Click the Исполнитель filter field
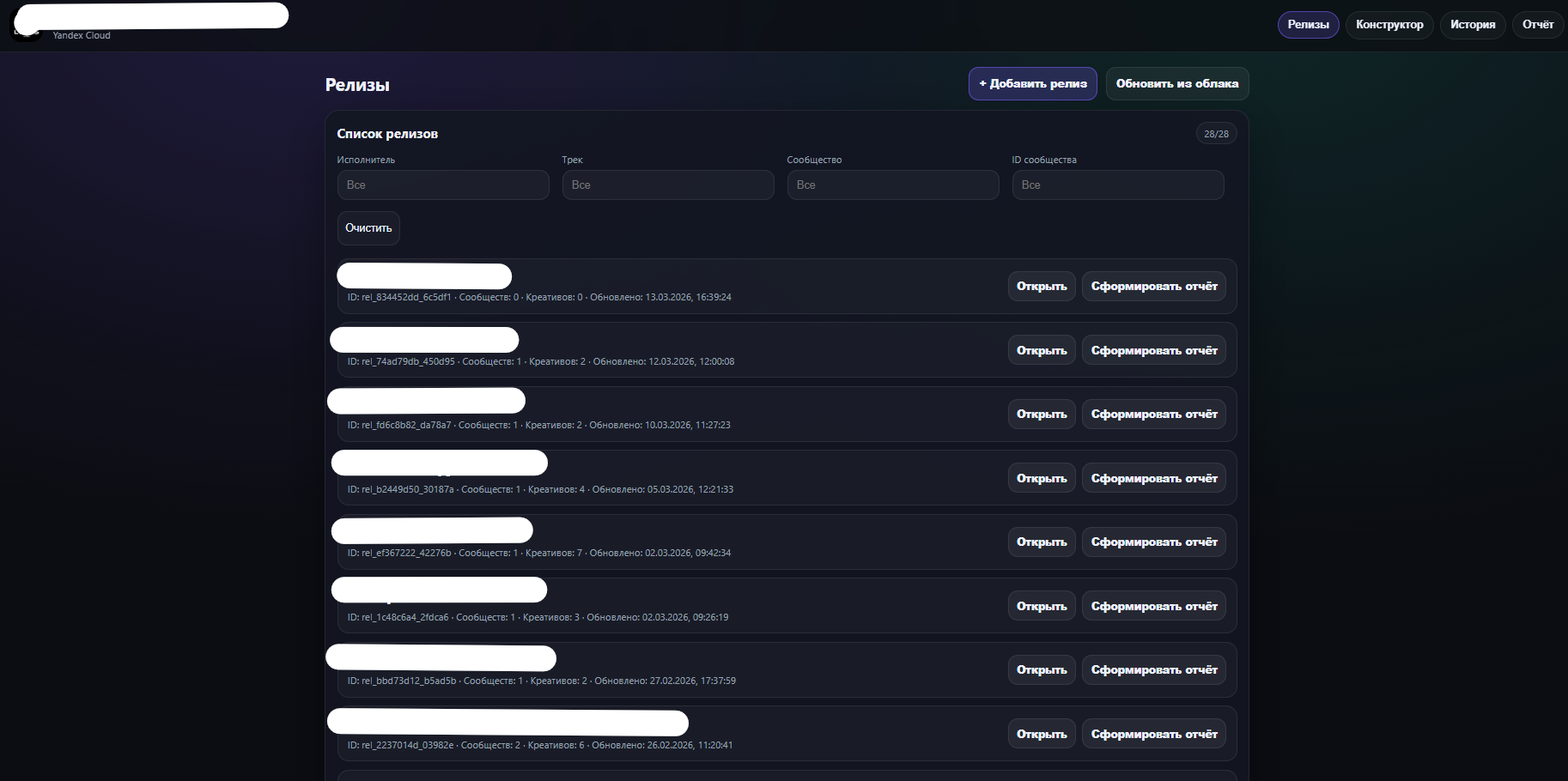Viewport: 1568px width, 781px height. coord(442,185)
